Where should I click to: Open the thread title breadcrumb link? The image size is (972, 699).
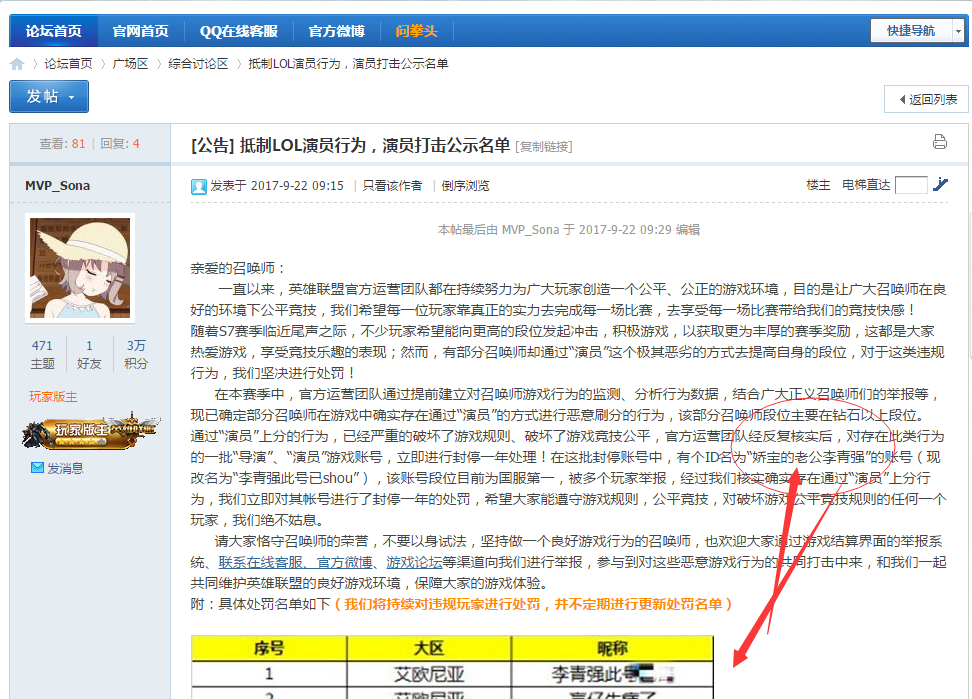tap(348, 64)
